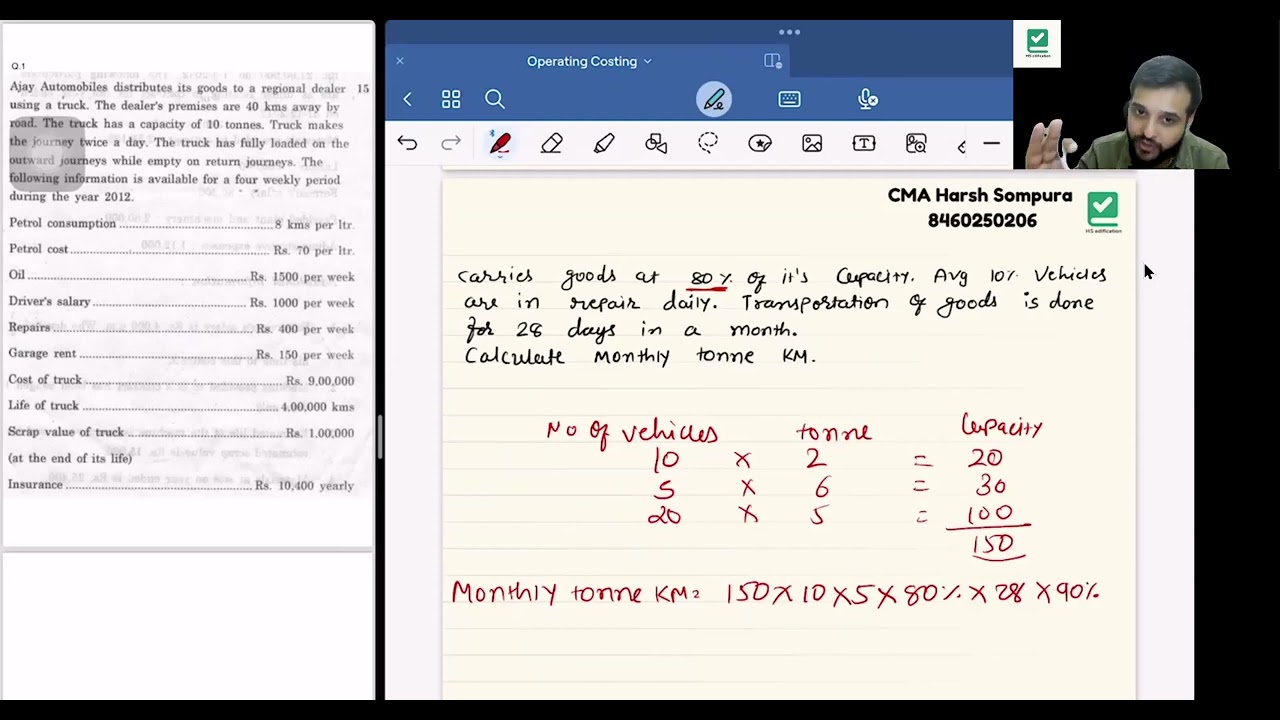Click the 'Garage rent' row

pyautogui.click(x=181, y=354)
